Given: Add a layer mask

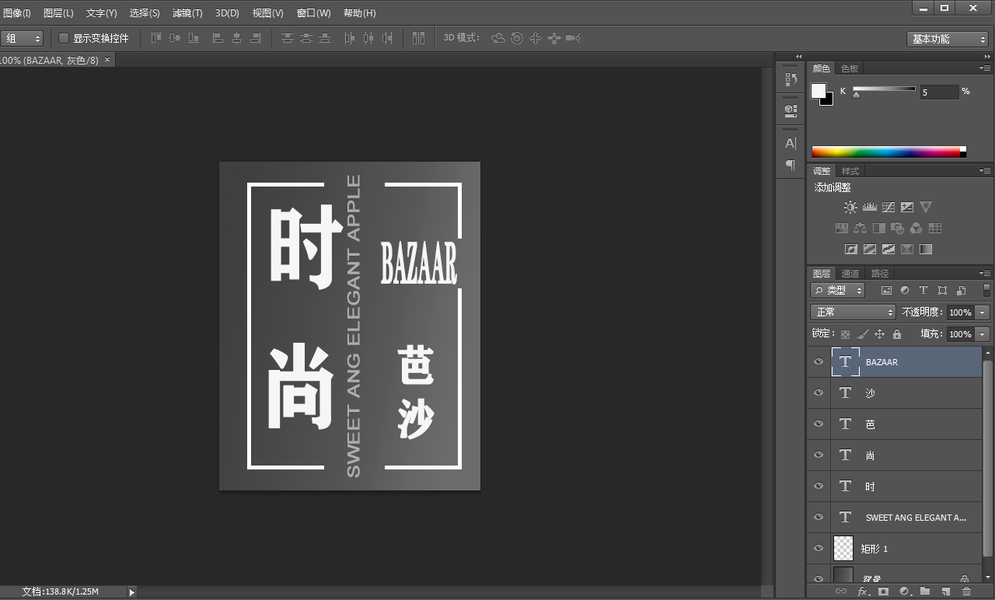Looking at the screenshot, I should [883, 591].
